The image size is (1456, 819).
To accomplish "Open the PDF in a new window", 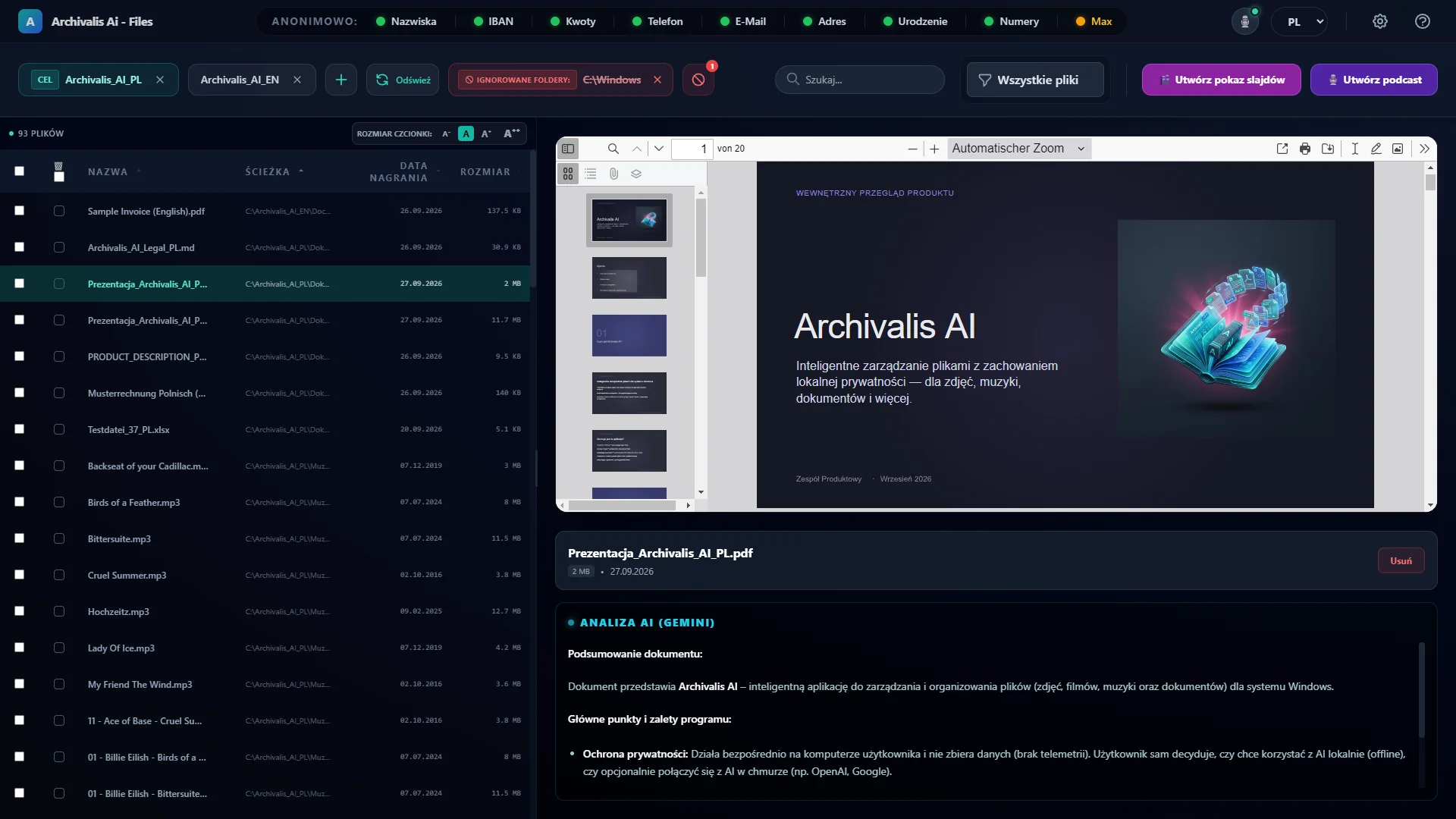I will pos(1282,149).
